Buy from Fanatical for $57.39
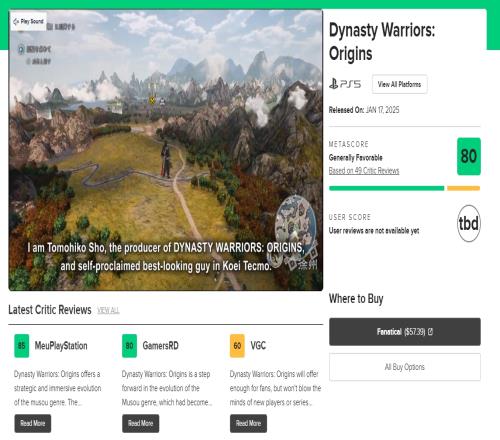 click(405, 332)
